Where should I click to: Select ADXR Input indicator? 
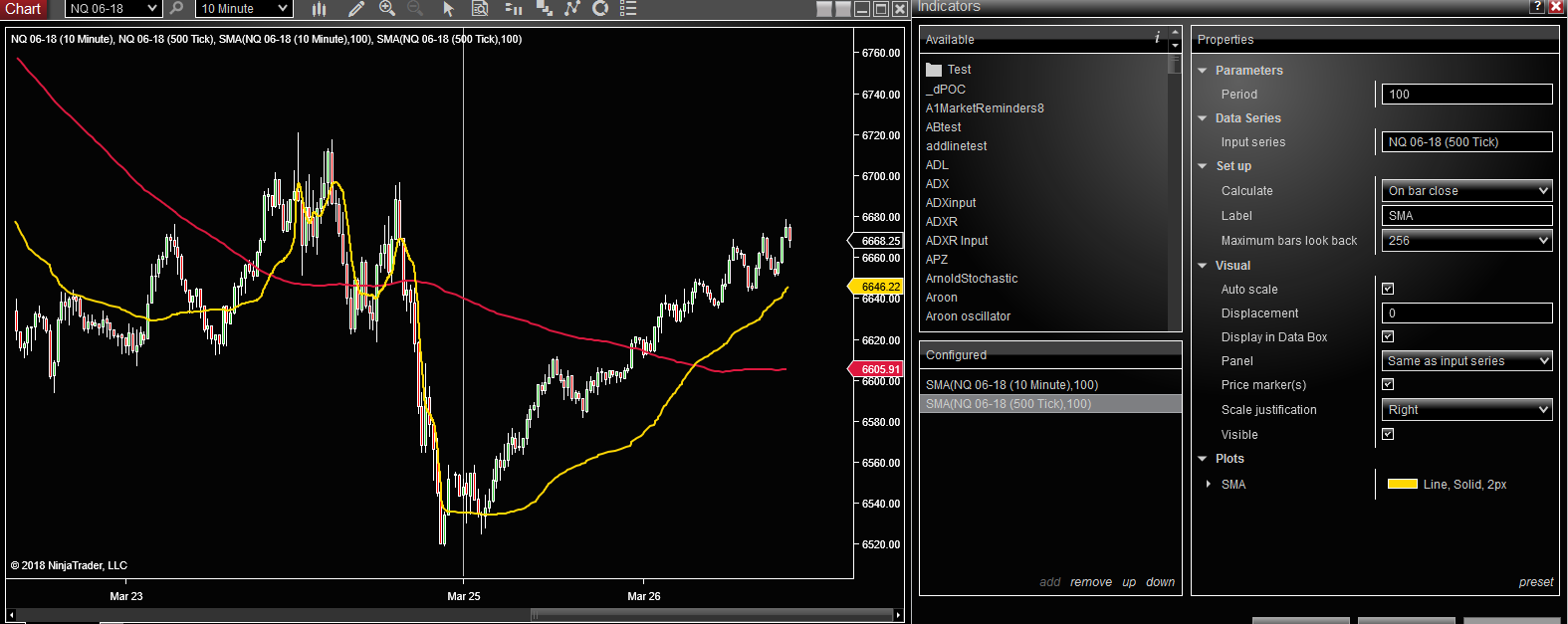click(957, 240)
